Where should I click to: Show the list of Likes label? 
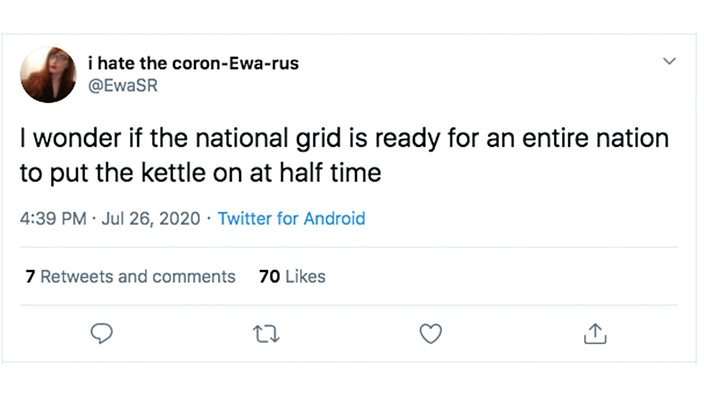[x=305, y=277]
